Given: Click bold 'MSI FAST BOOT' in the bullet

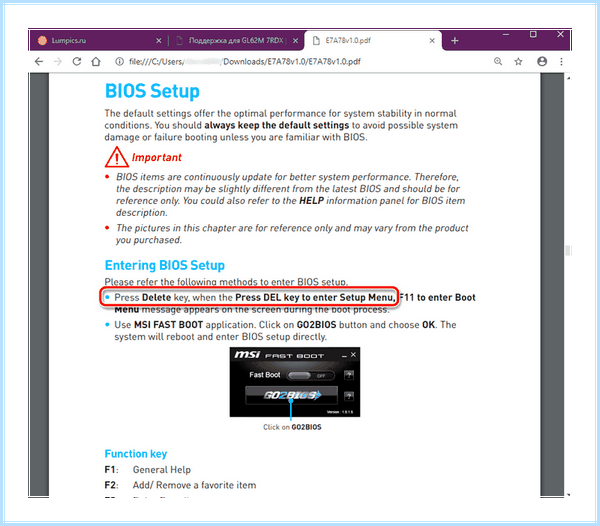Looking at the screenshot, I should pyautogui.click(x=168, y=325).
